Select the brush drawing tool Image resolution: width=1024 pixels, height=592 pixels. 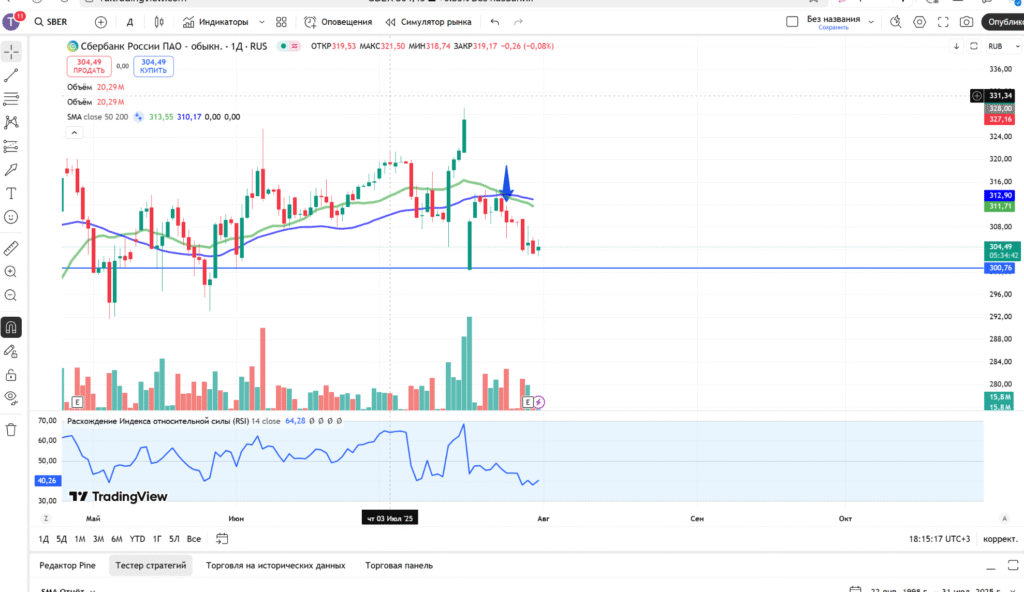point(11,170)
